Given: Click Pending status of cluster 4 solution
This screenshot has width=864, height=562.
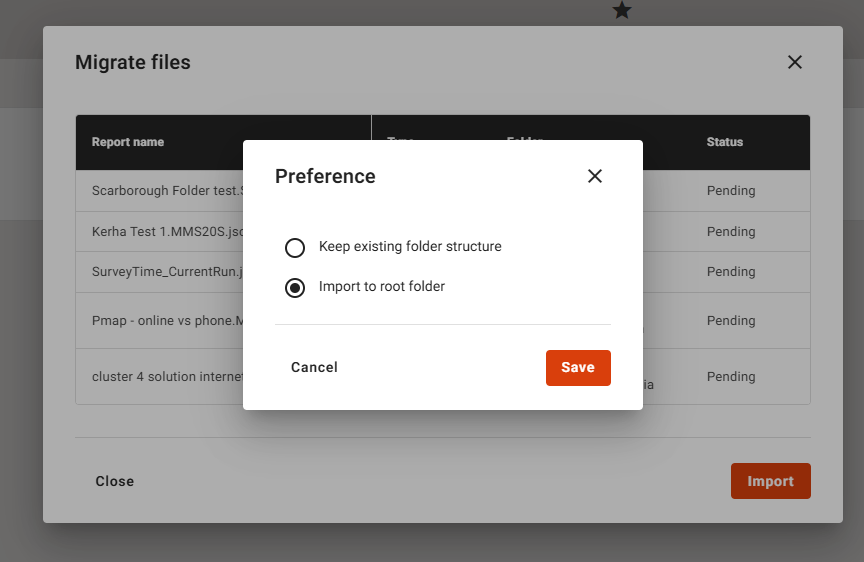Looking at the screenshot, I should pyautogui.click(x=731, y=377).
